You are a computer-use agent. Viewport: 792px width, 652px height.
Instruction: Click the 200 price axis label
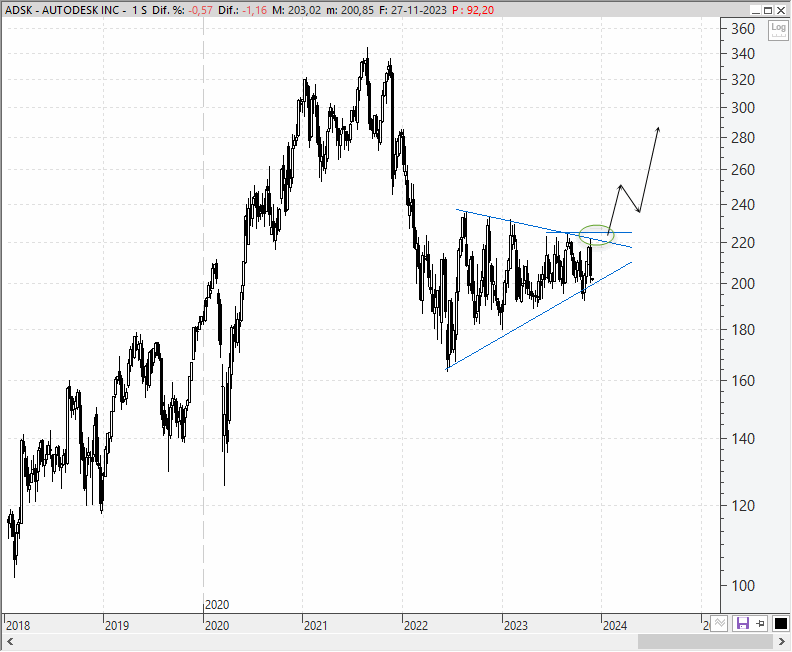[743, 284]
